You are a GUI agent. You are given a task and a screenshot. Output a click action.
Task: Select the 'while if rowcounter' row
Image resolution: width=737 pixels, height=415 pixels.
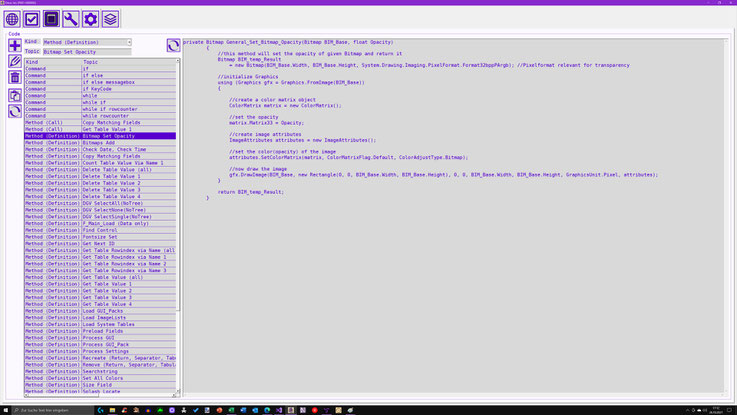click(x=100, y=109)
